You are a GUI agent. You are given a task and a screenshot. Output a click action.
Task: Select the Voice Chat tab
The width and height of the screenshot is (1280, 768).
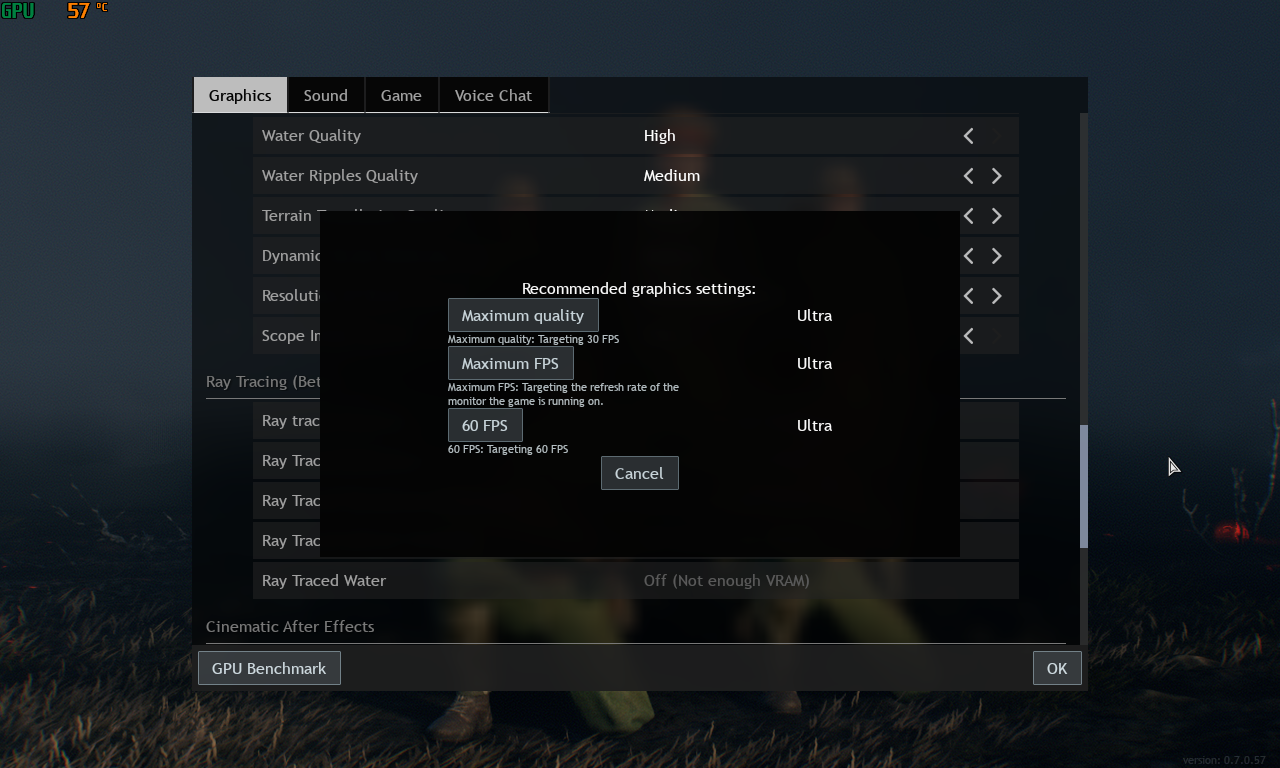pyautogui.click(x=493, y=95)
